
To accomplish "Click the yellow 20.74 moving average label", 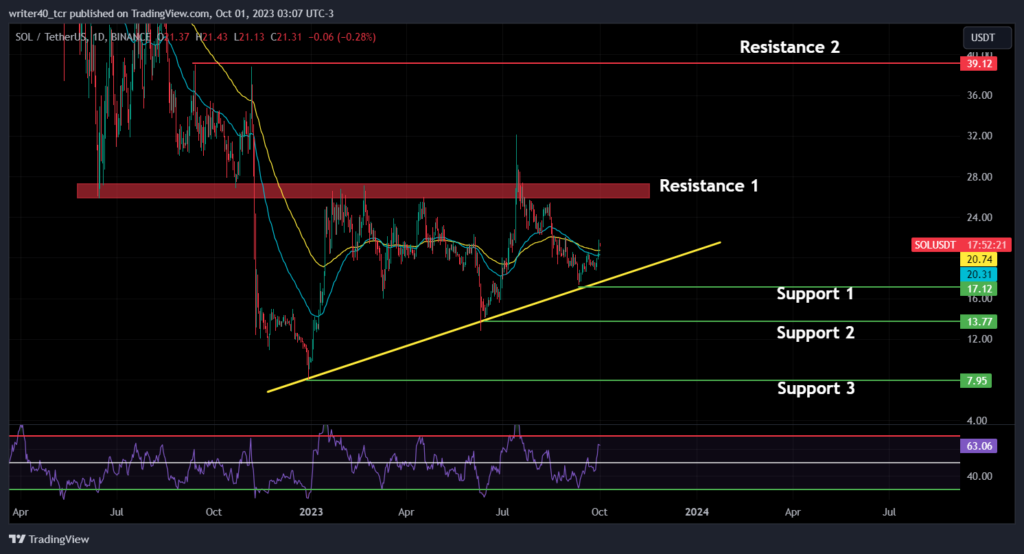I will tap(978, 259).
